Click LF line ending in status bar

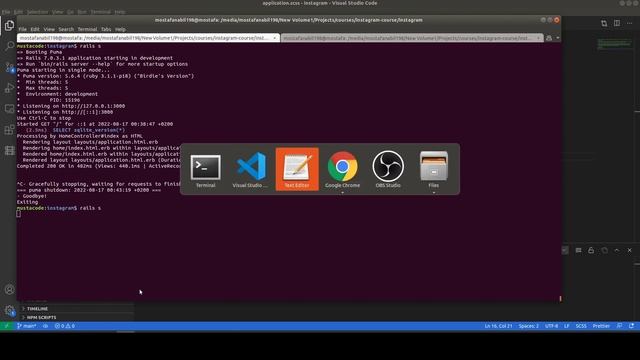[567, 326]
